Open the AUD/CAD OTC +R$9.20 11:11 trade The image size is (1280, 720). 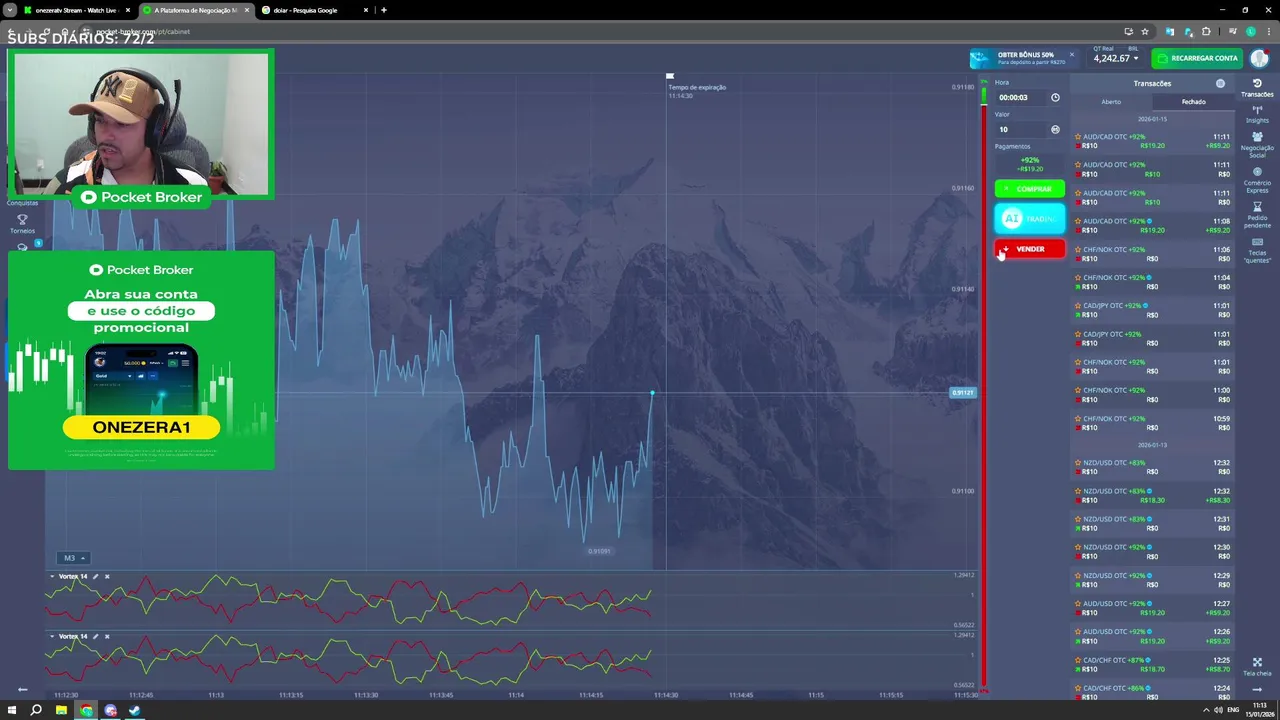click(x=1152, y=141)
